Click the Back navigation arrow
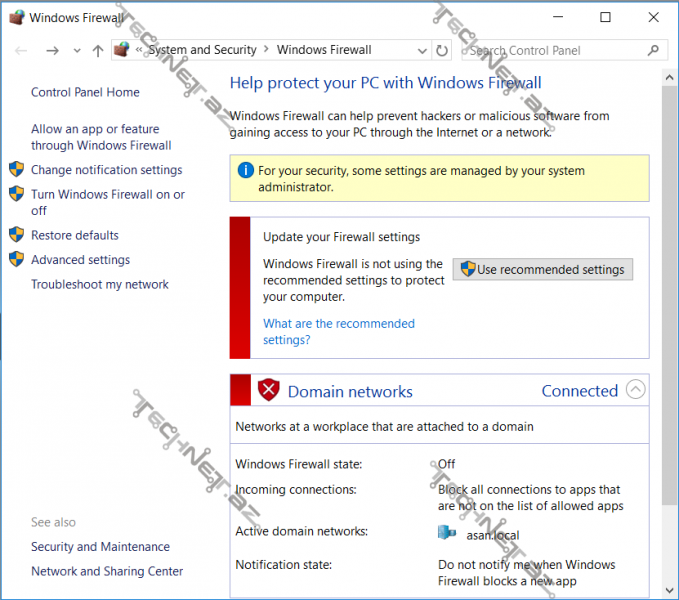 [x=21, y=50]
